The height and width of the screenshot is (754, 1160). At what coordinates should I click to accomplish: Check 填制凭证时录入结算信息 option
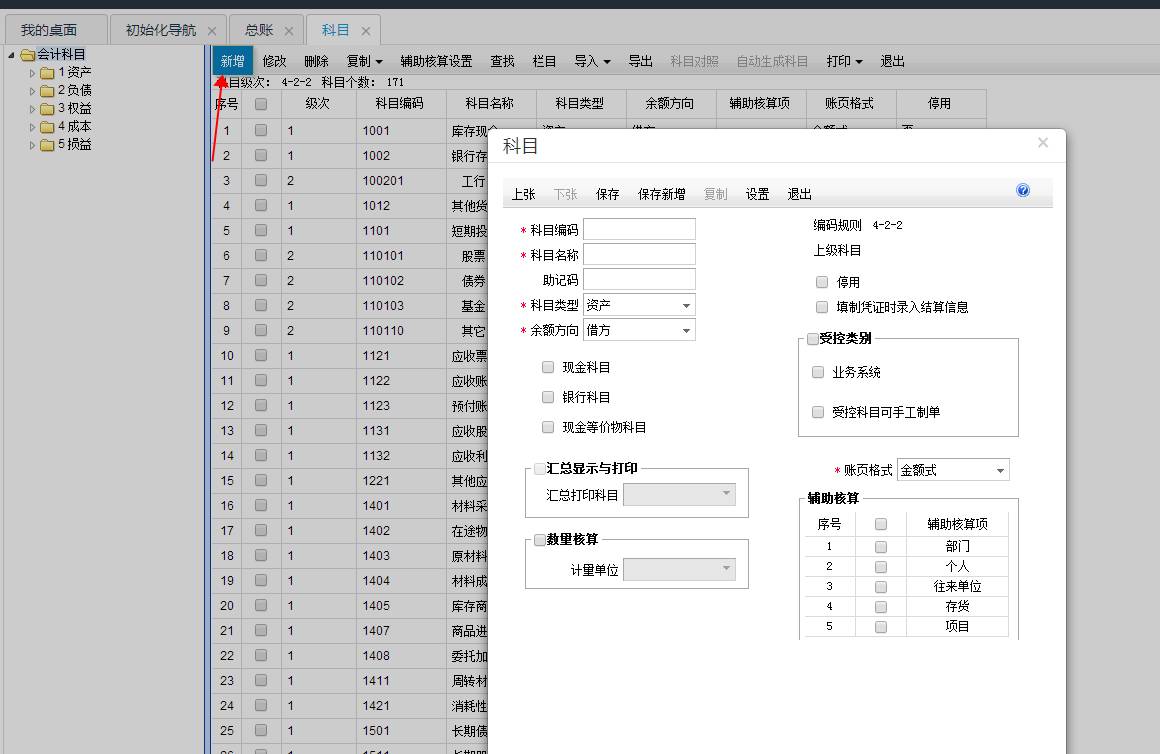click(x=821, y=308)
